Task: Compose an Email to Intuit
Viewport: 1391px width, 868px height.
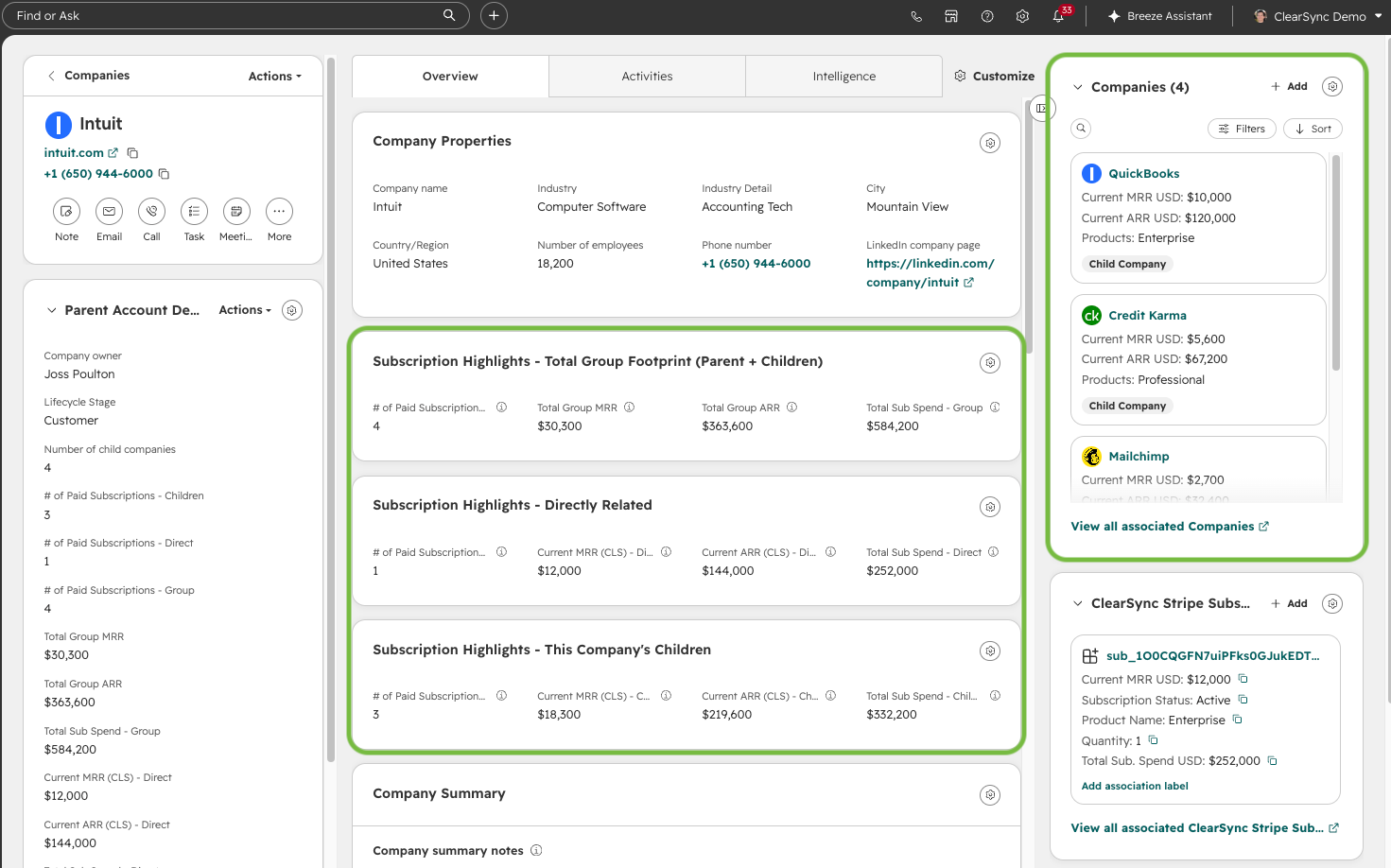Action: tap(109, 212)
